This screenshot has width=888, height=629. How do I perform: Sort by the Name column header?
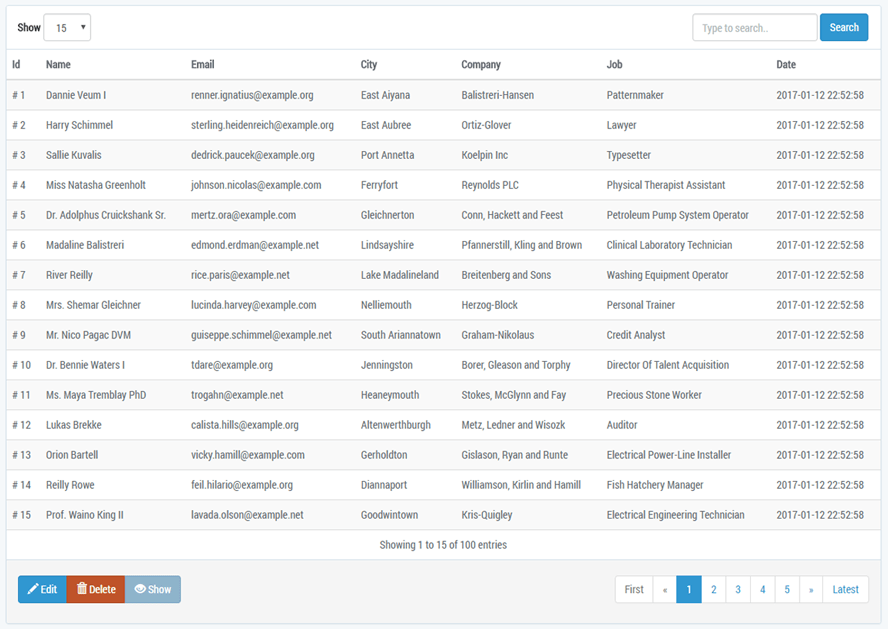click(x=58, y=65)
